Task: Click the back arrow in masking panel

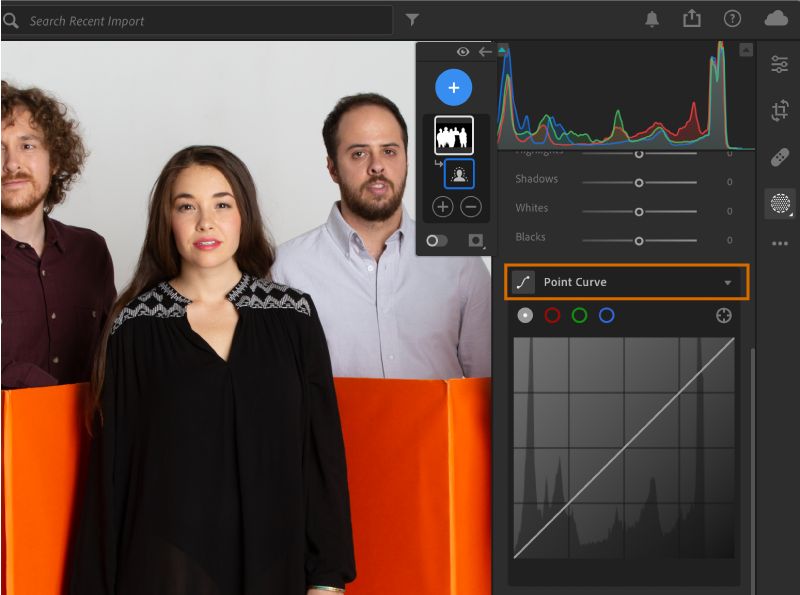Action: [x=485, y=52]
